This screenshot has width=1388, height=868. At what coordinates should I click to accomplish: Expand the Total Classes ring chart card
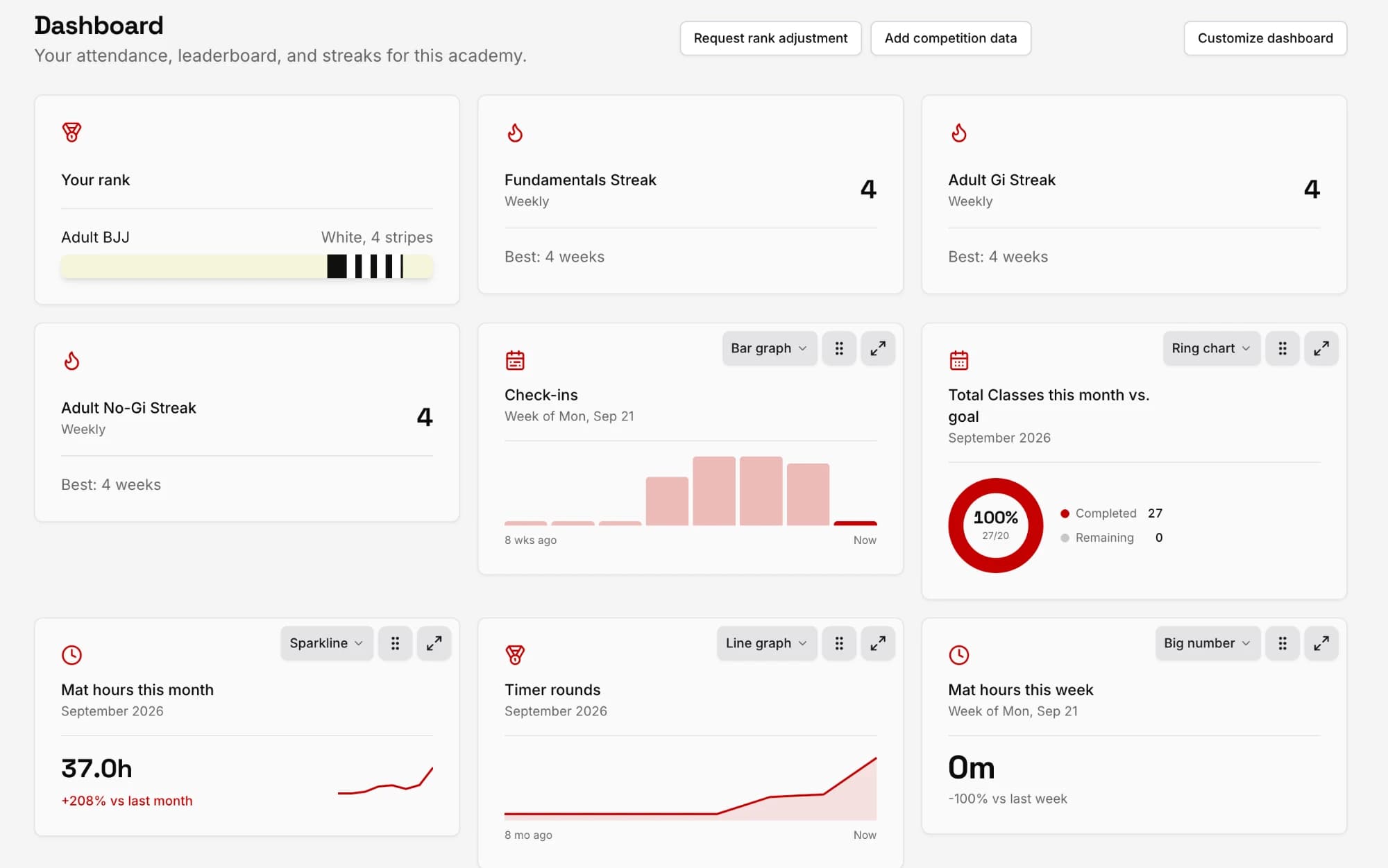1321,348
